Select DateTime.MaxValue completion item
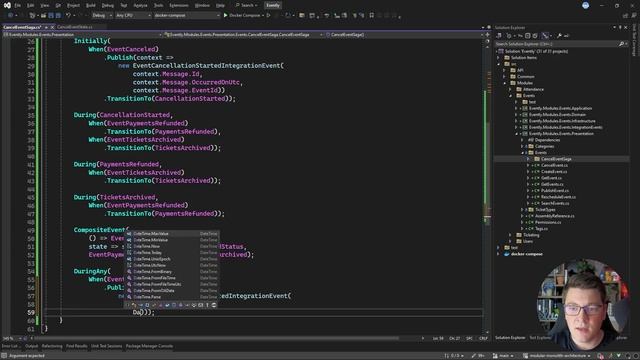The image size is (640, 360). [x=172, y=234]
